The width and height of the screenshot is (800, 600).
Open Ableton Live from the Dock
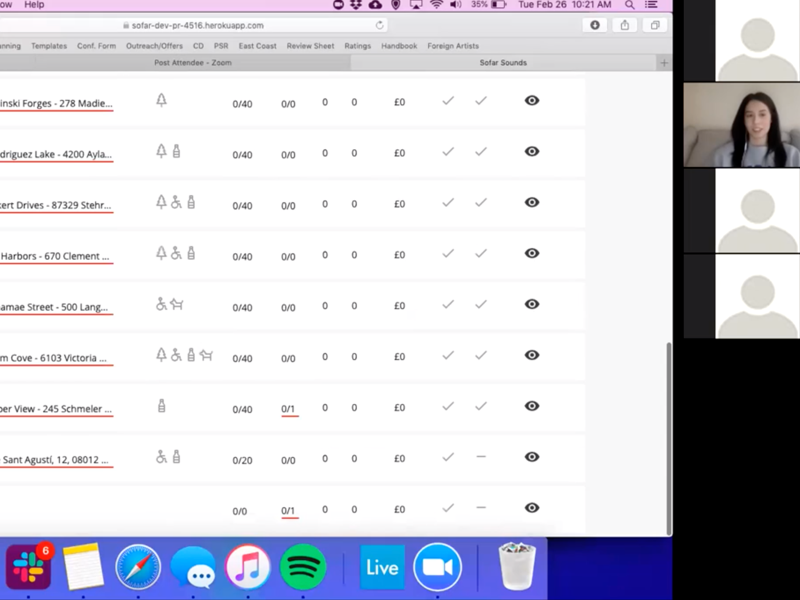pos(382,567)
